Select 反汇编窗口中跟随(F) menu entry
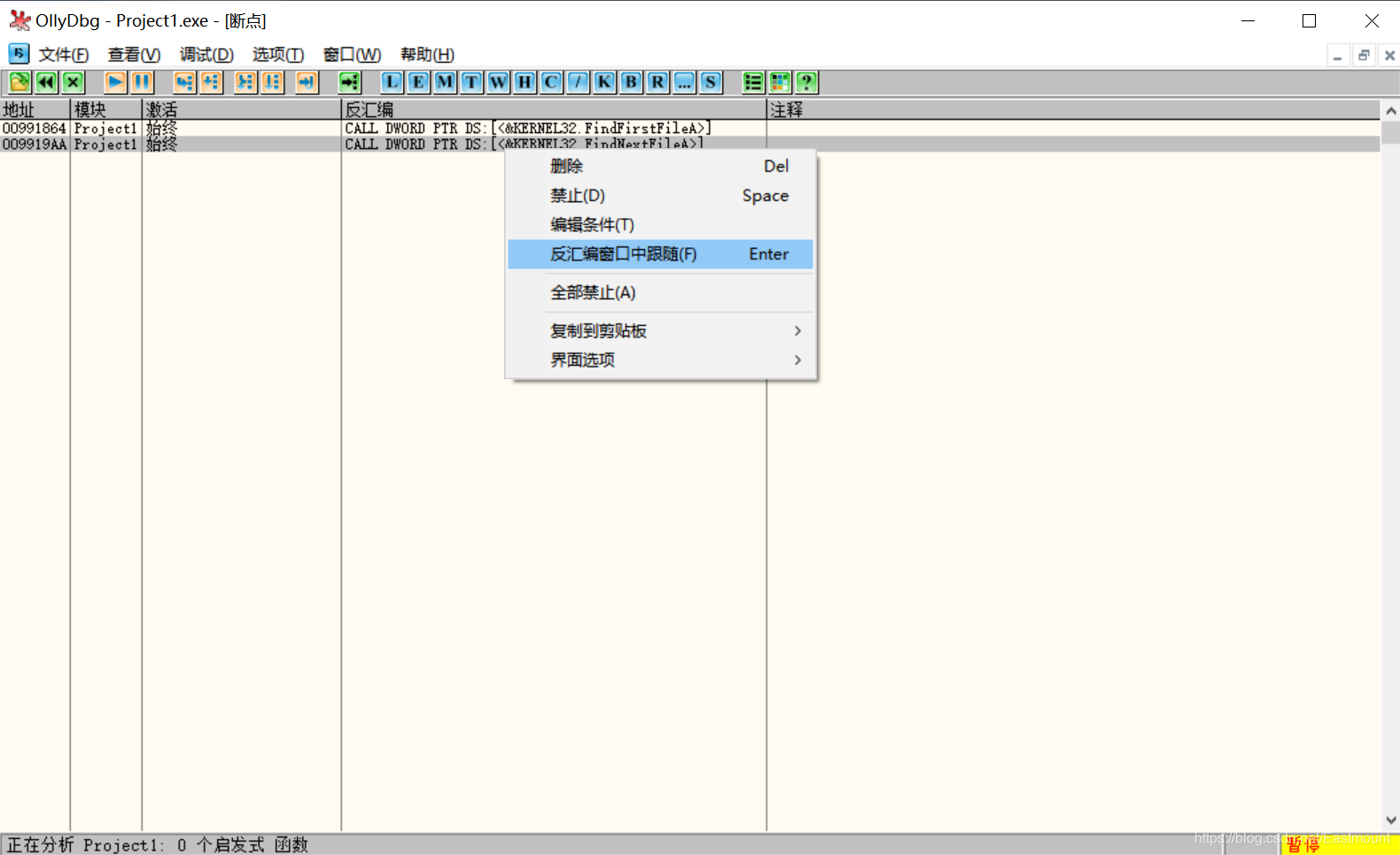Screen dimensions: 1400x855 coord(660,254)
